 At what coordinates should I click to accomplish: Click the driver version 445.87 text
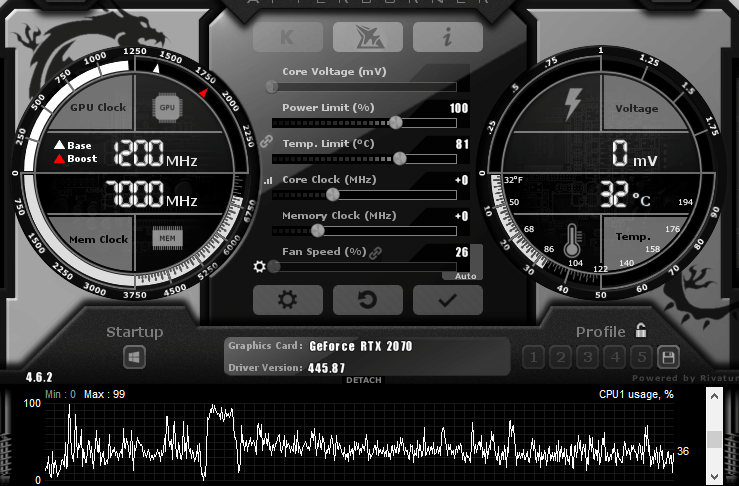pos(326,368)
